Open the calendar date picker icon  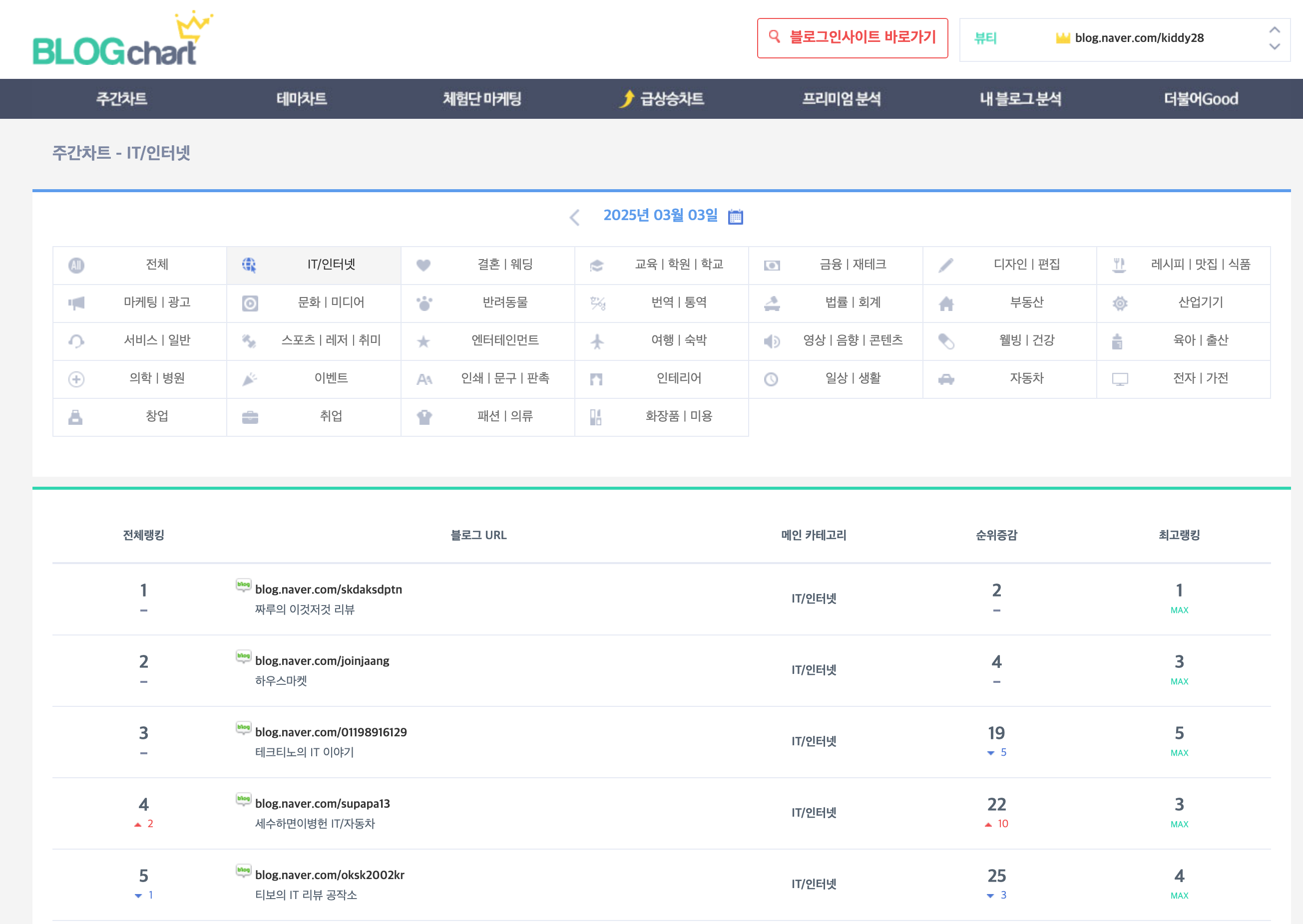[x=736, y=217]
